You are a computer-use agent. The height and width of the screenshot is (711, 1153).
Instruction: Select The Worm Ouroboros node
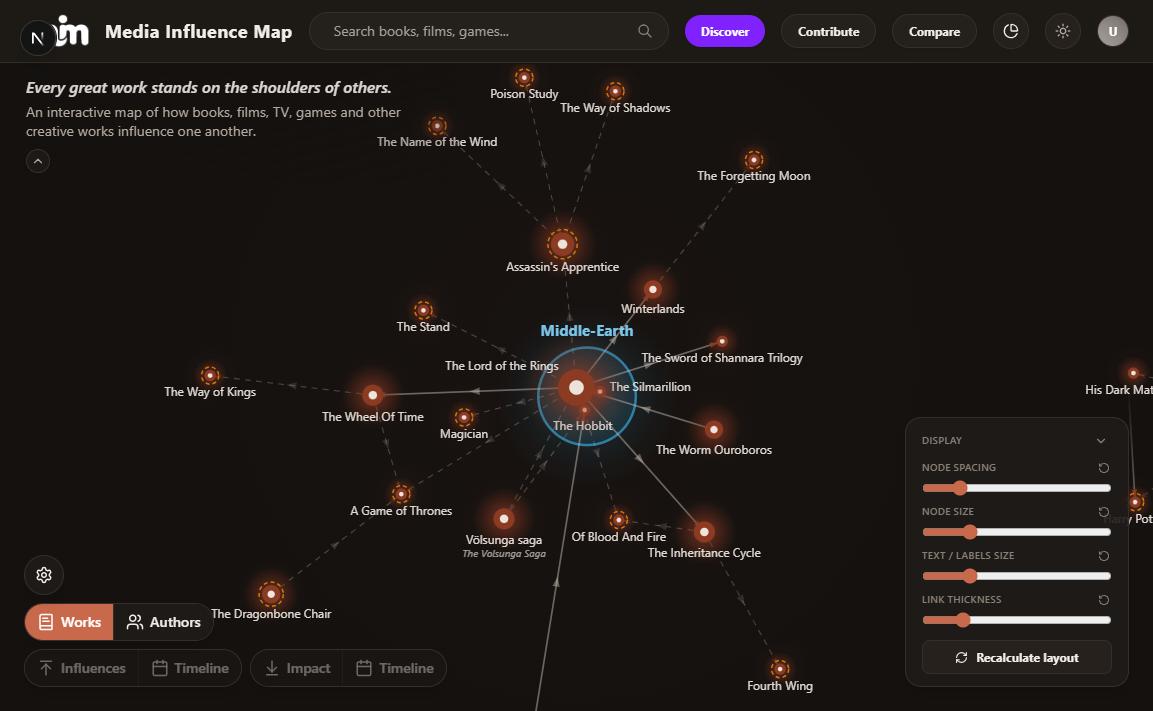point(713,429)
